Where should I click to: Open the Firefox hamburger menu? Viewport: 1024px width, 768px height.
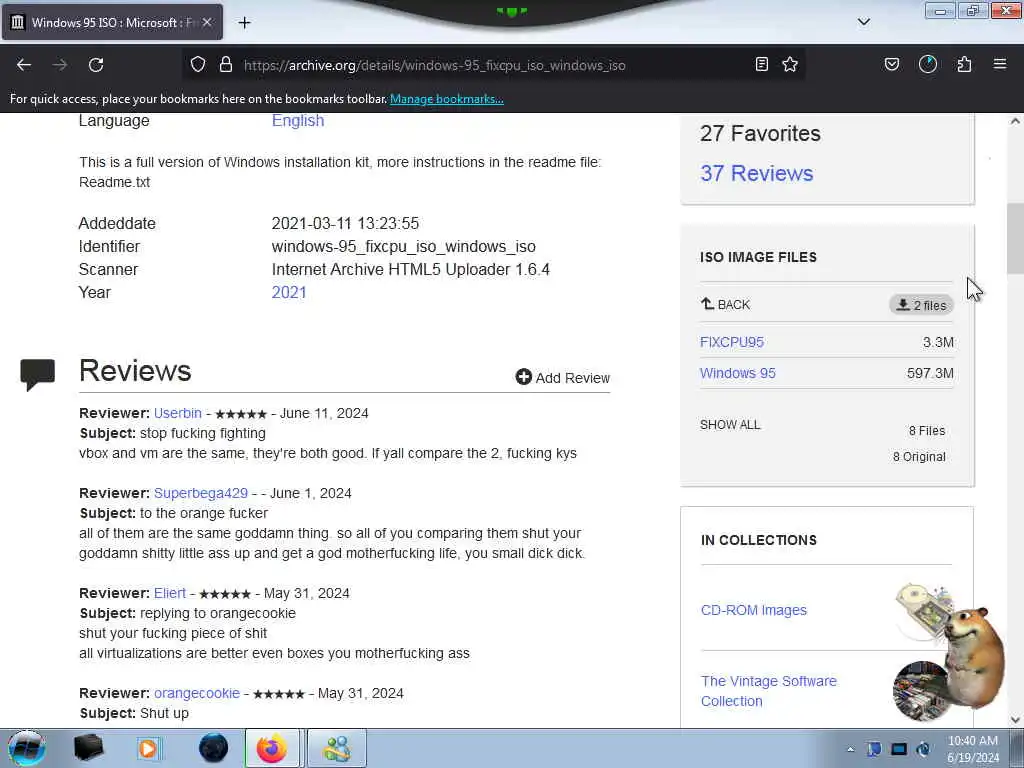pos(1000,64)
